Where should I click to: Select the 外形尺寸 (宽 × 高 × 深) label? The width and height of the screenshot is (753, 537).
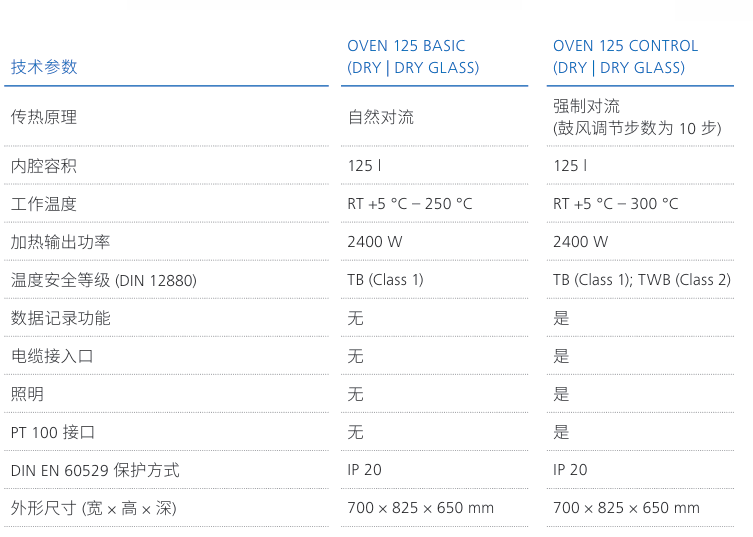tap(93, 508)
